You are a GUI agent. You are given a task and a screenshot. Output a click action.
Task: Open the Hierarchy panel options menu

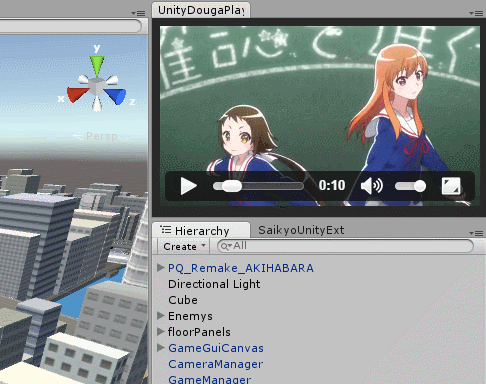tap(476, 233)
